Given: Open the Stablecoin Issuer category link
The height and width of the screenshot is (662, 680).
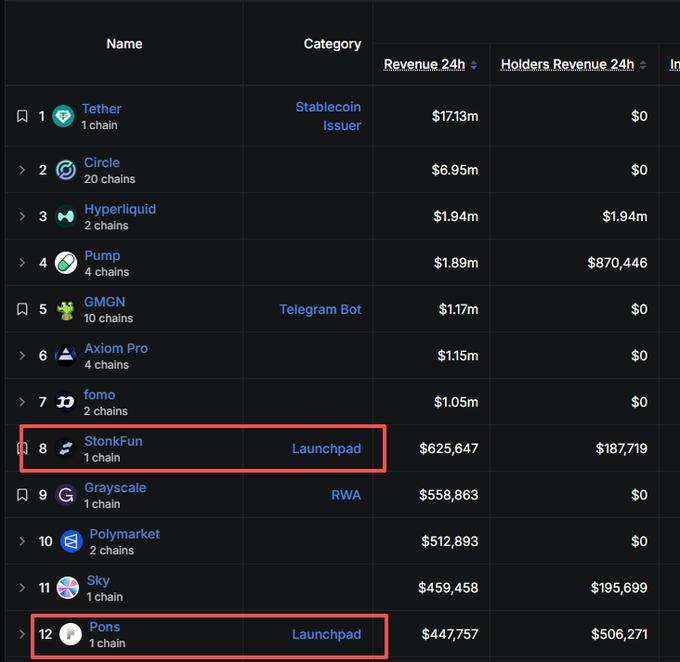Looking at the screenshot, I should (x=328, y=116).
